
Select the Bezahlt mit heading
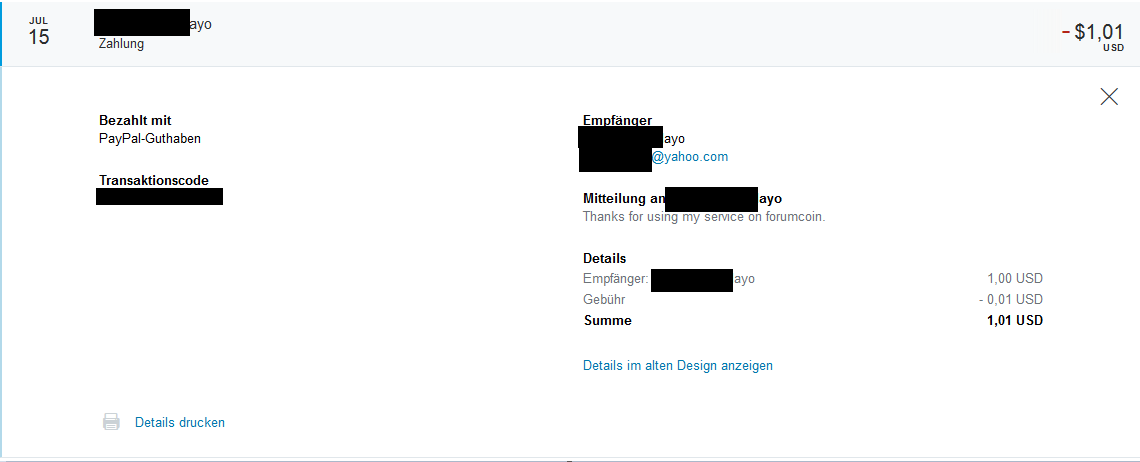135,121
